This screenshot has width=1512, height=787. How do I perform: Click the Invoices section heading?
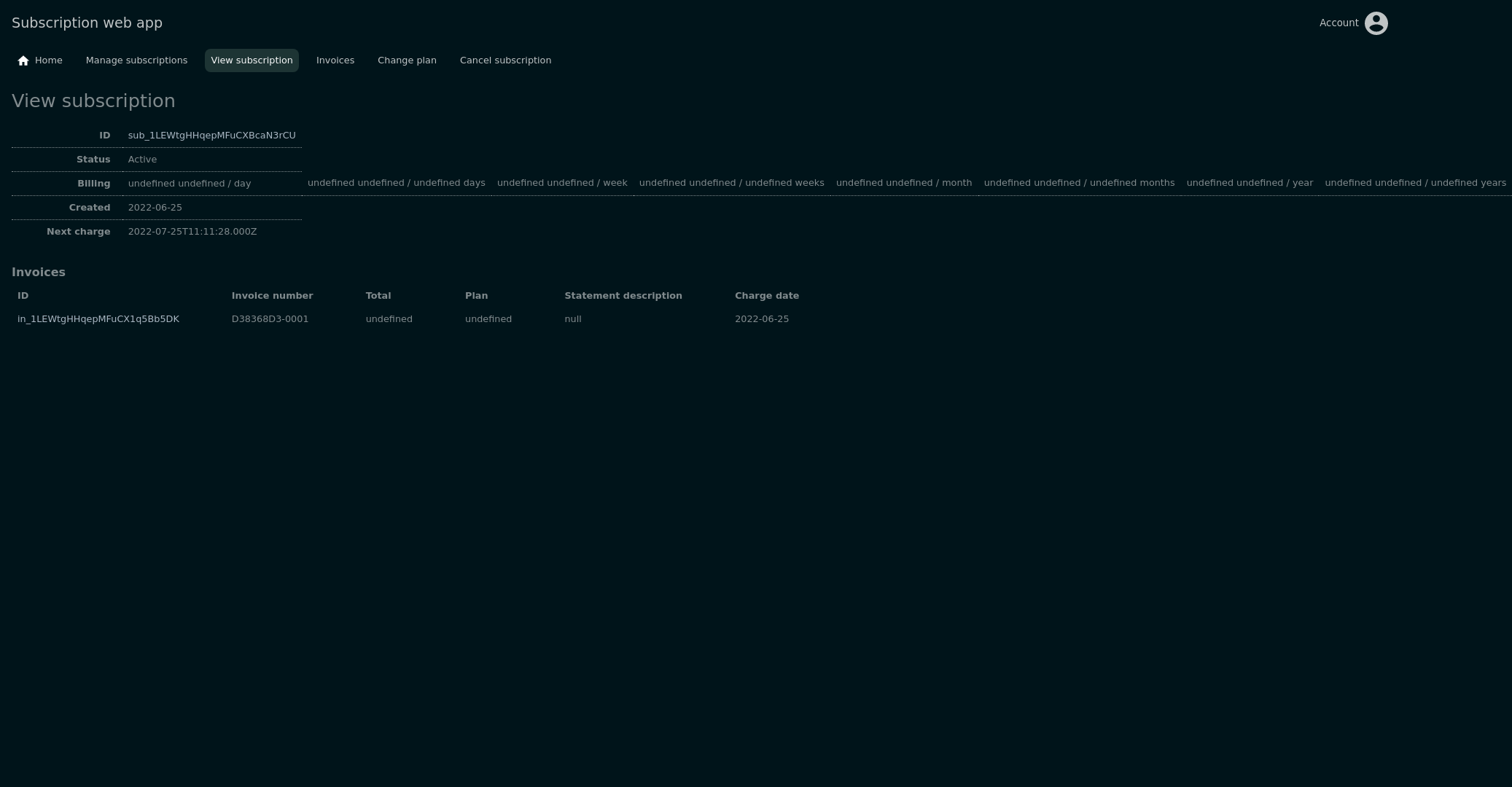tap(39, 272)
